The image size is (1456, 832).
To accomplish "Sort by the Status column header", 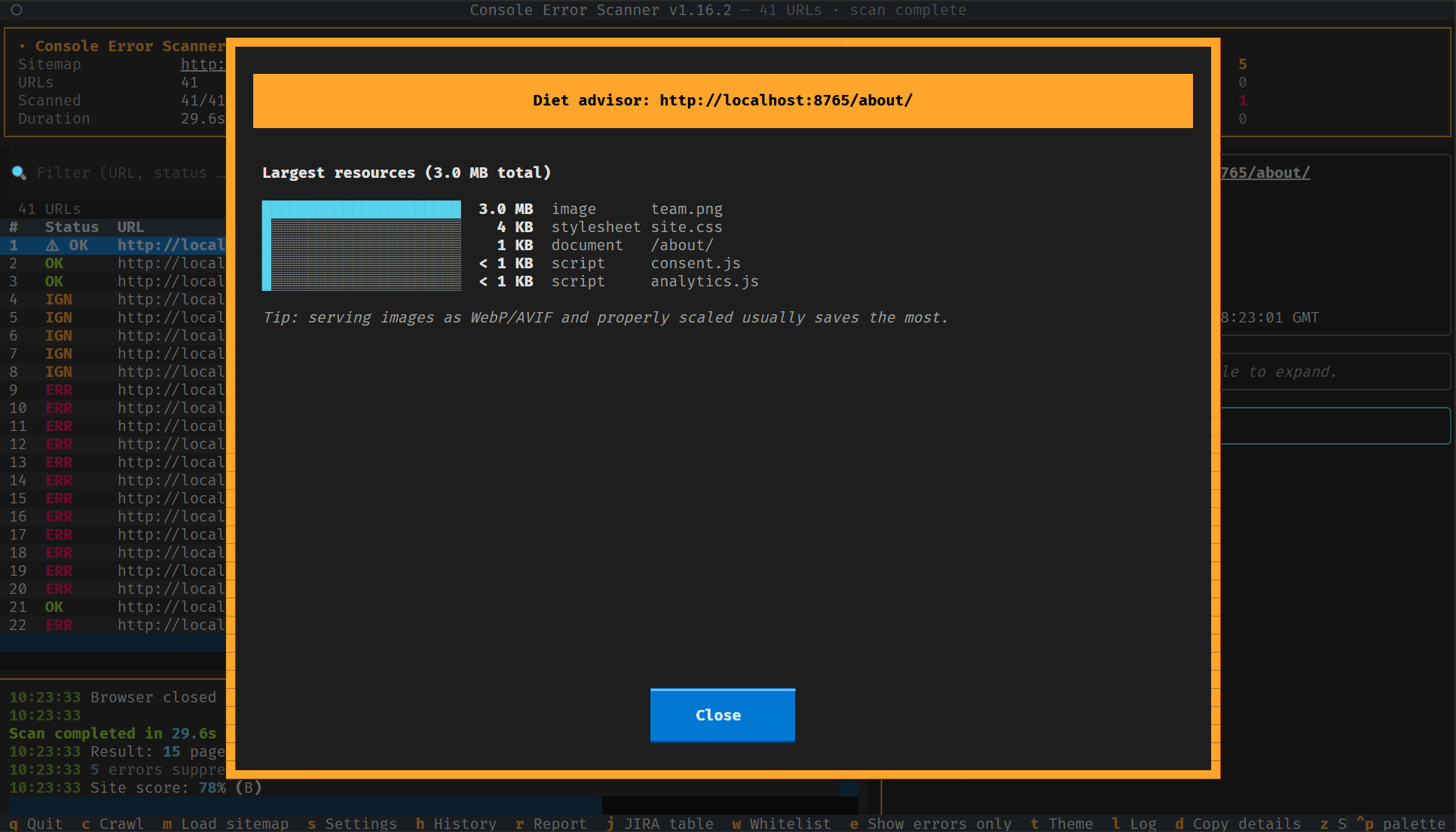I will click(x=72, y=227).
